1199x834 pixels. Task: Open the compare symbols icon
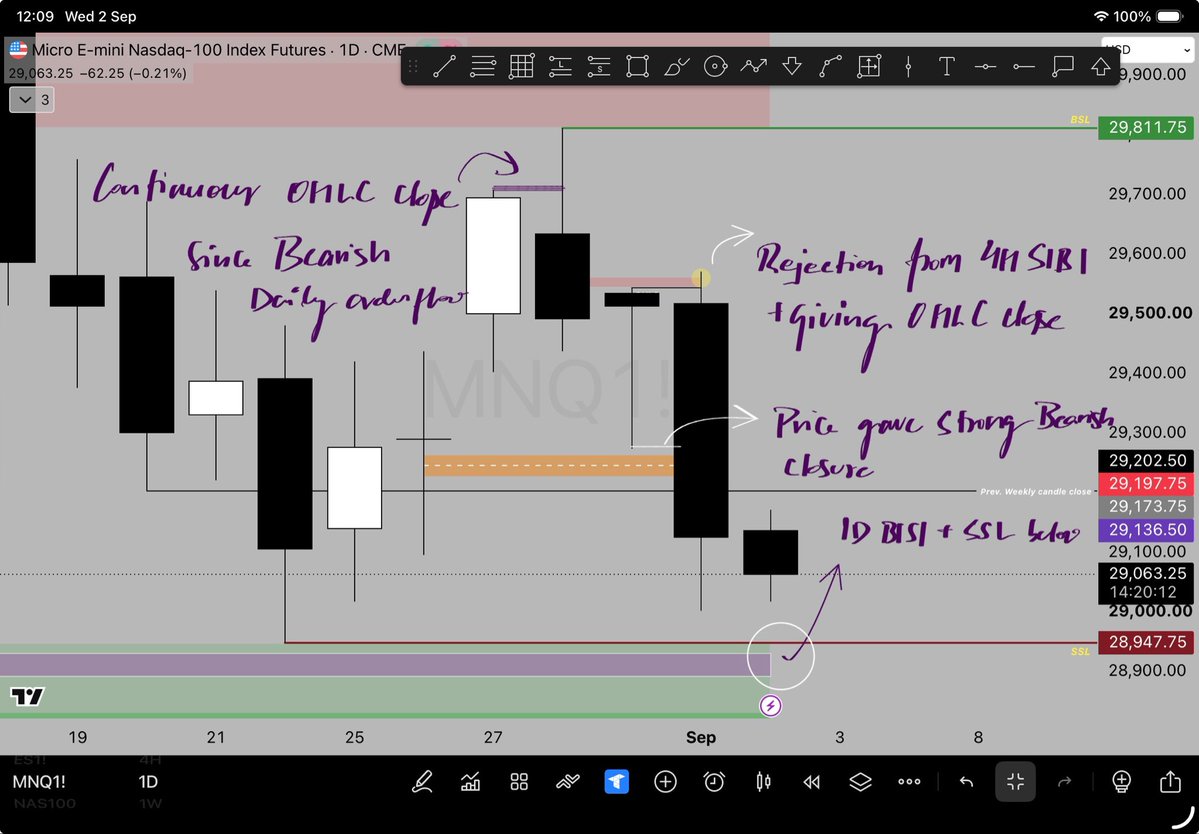[x=567, y=781]
